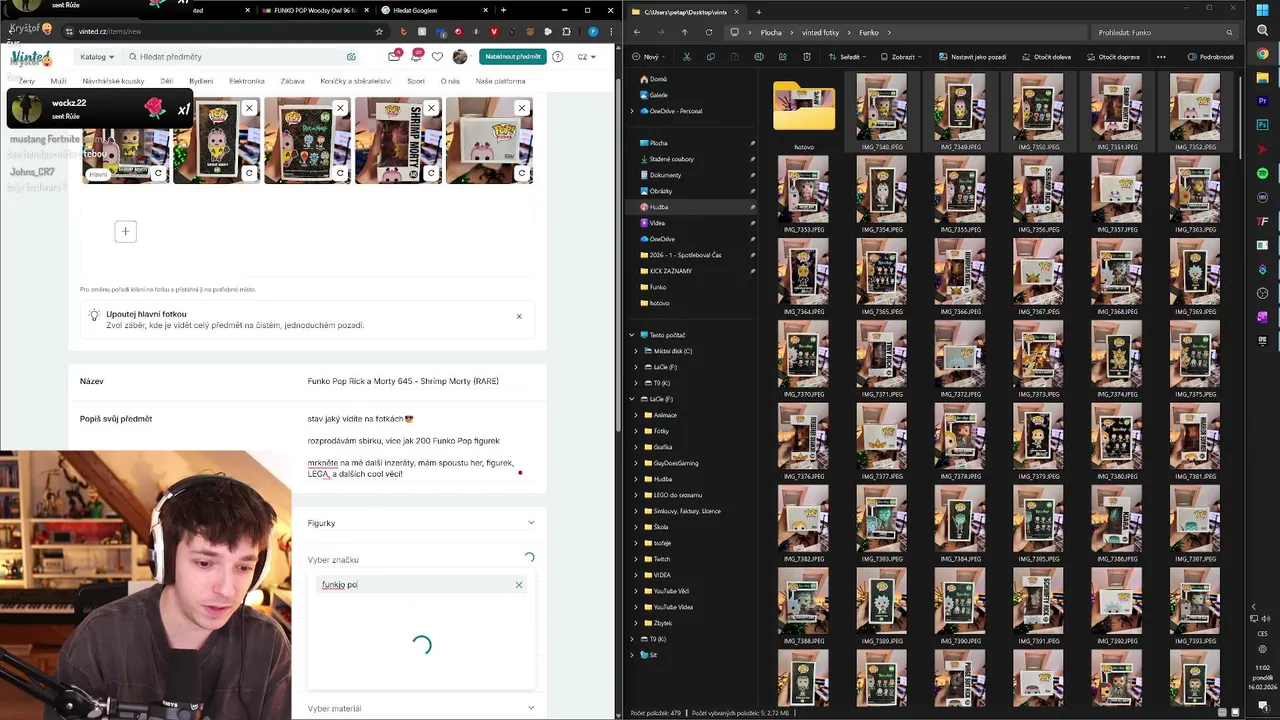This screenshot has width=1280, height=720.
Task: Open KICK ZÁZNAMY folder in sidebar
Action: pos(670,271)
